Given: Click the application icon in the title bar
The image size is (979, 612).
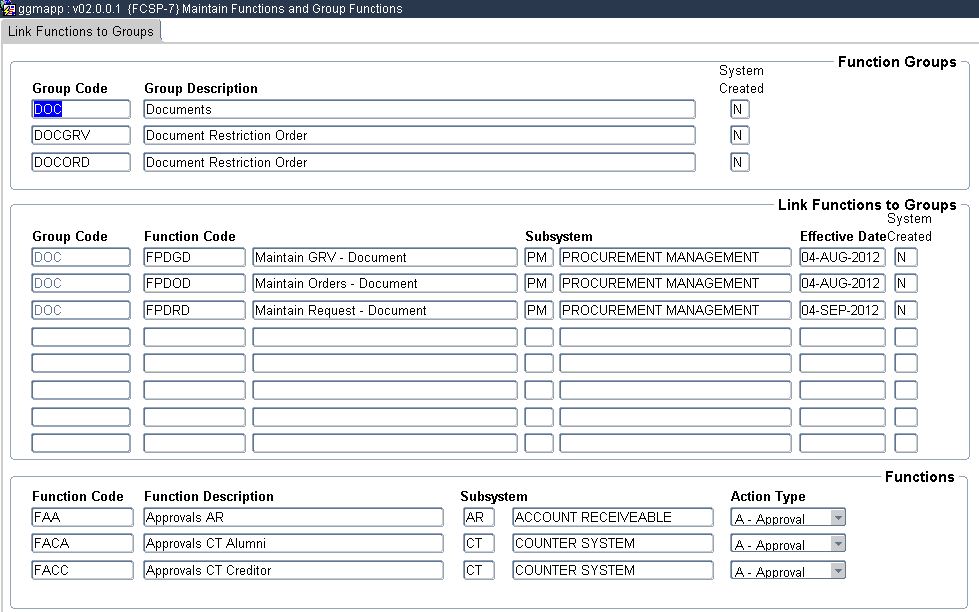Looking at the screenshot, I should point(9,8).
